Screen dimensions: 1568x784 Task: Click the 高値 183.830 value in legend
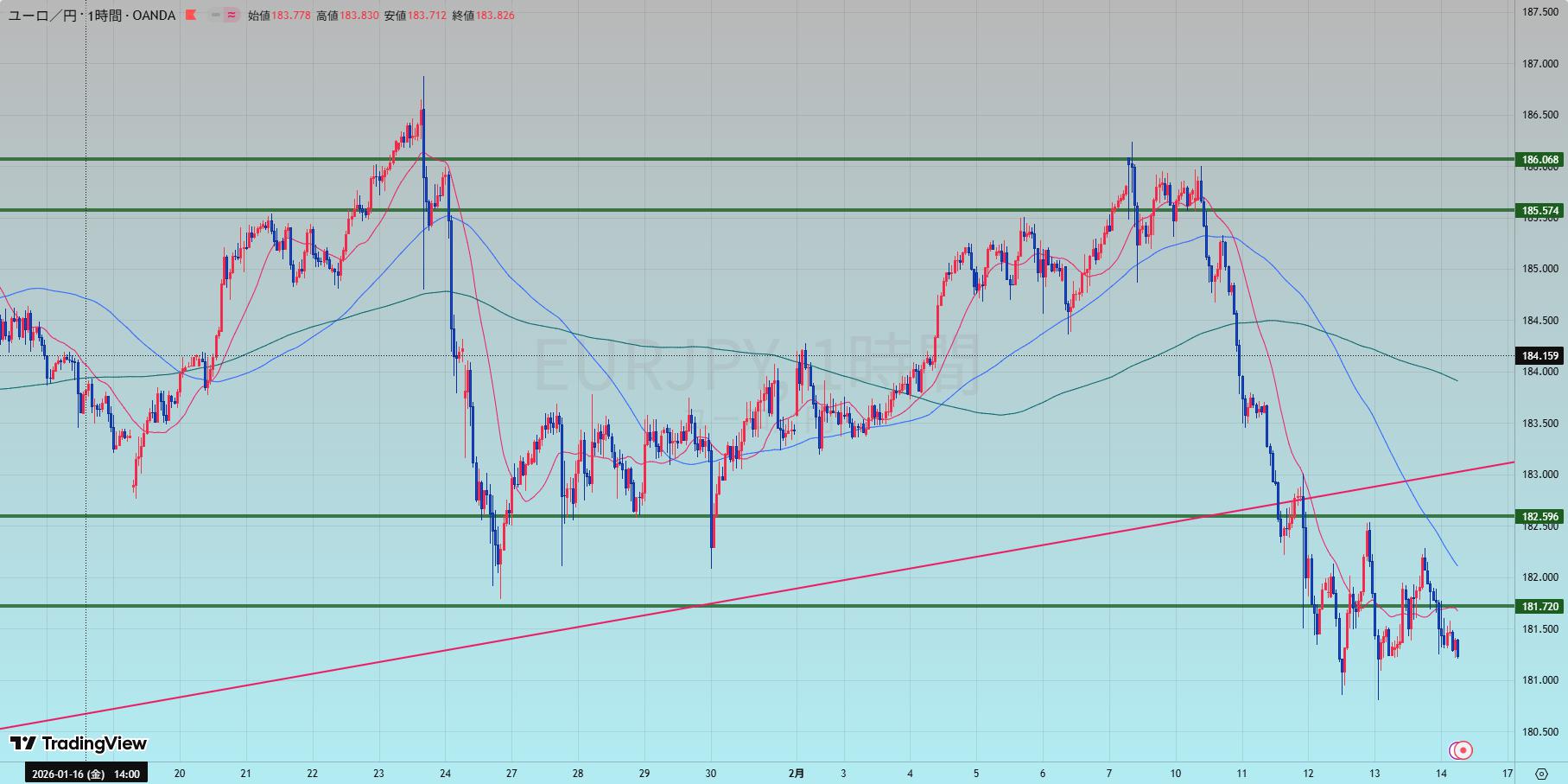click(x=359, y=16)
